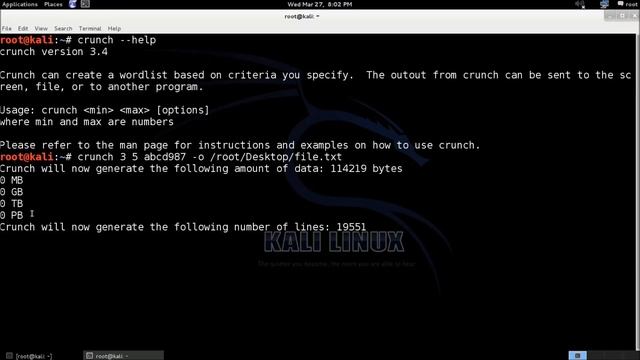Open the Places menu in top panel
The width and height of the screenshot is (640, 360).
(53, 4)
